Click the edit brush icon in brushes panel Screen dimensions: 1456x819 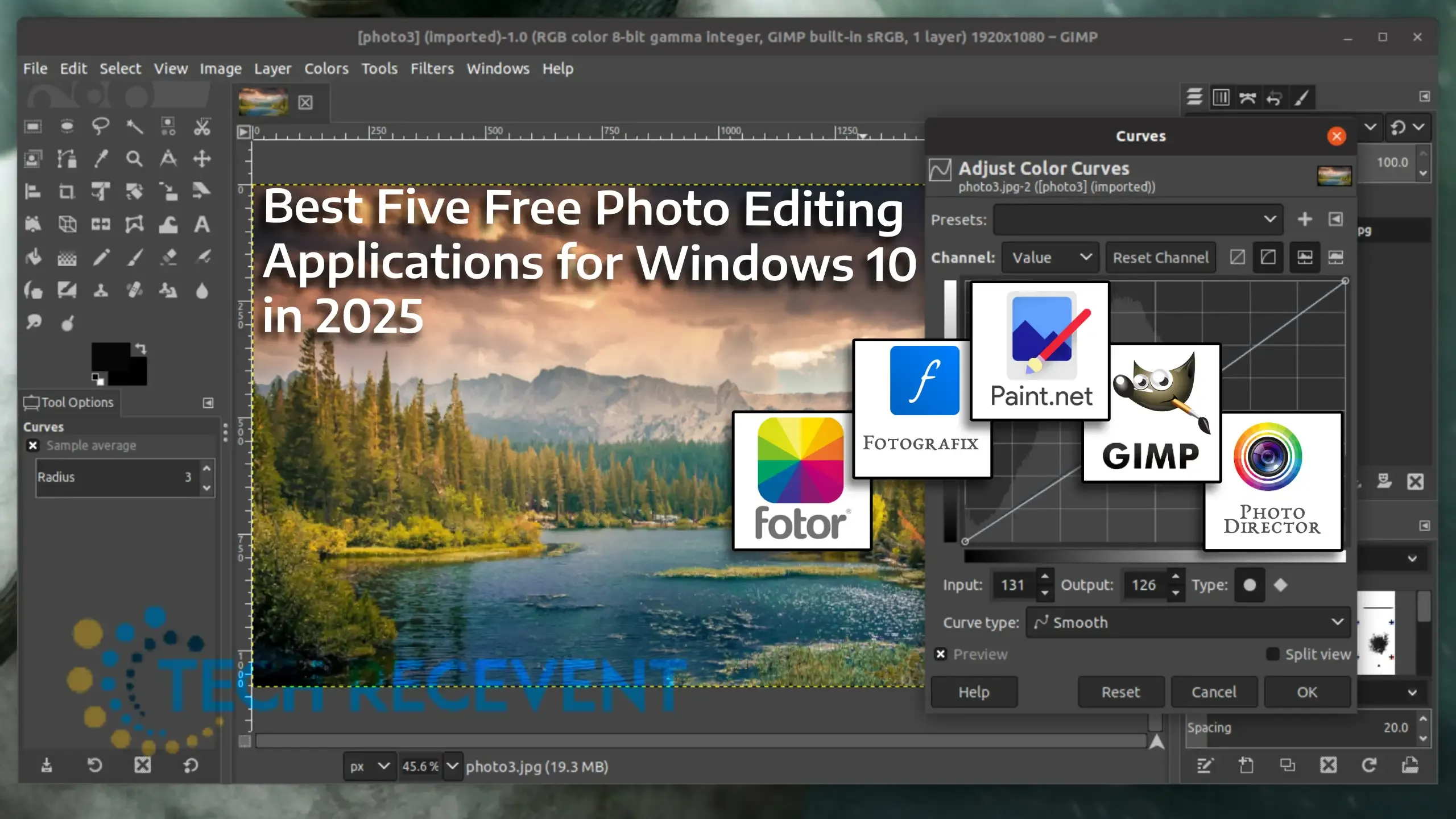click(x=1205, y=766)
